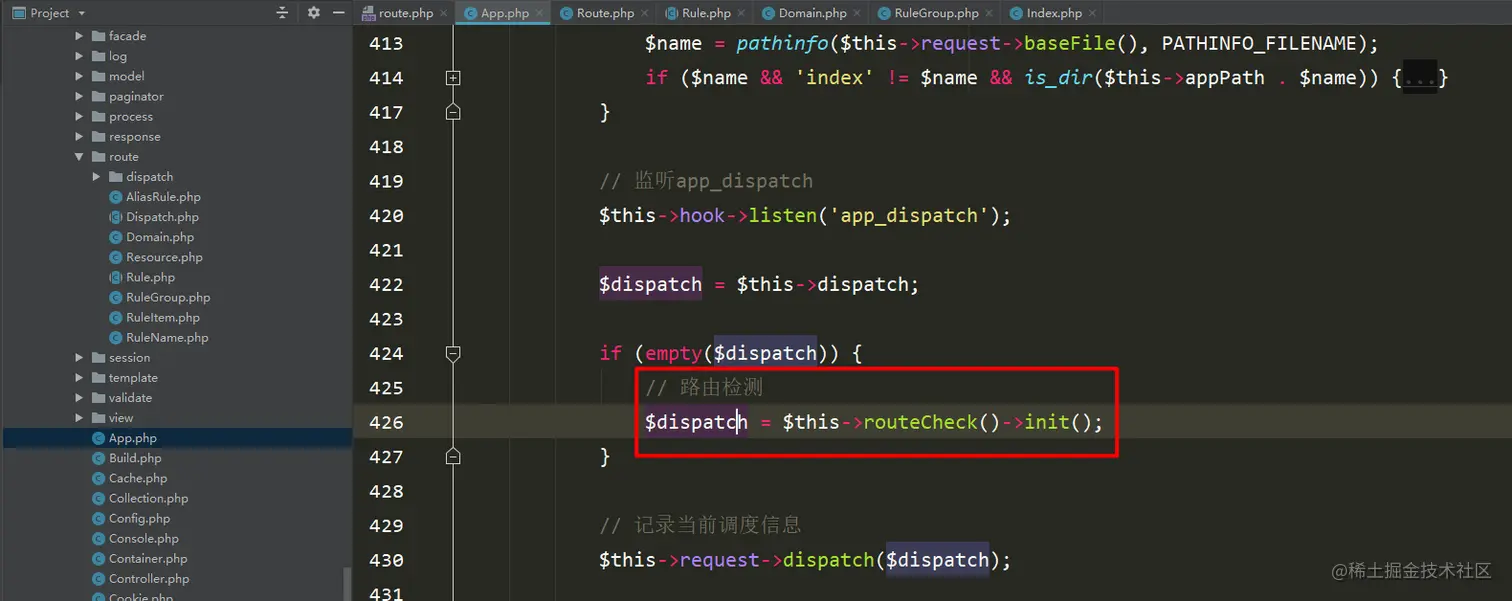
Task: Close the Rule.php tab
Action: click(742, 13)
